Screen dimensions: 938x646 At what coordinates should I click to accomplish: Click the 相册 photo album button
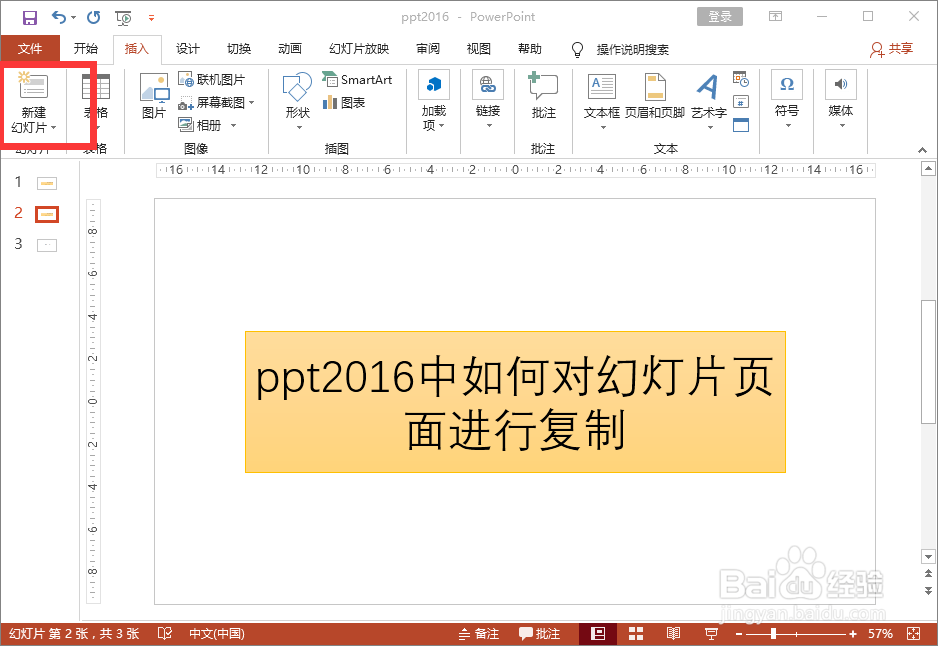pos(200,125)
